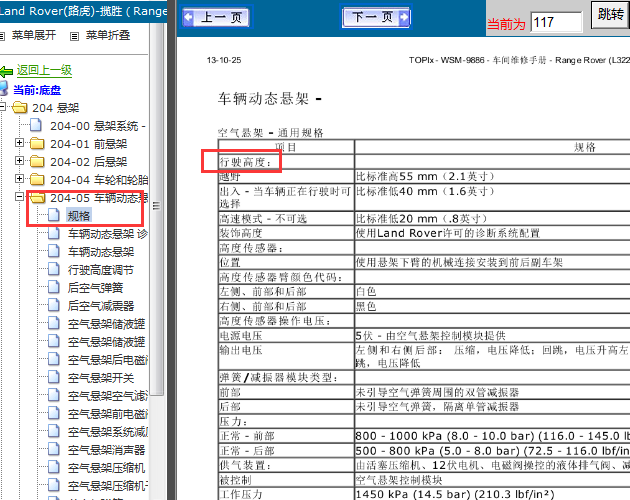Image resolution: width=630 pixels, height=500 pixels.
Task: Click the page icon beside 空气悬架消声器
Action: [x=53, y=449]
